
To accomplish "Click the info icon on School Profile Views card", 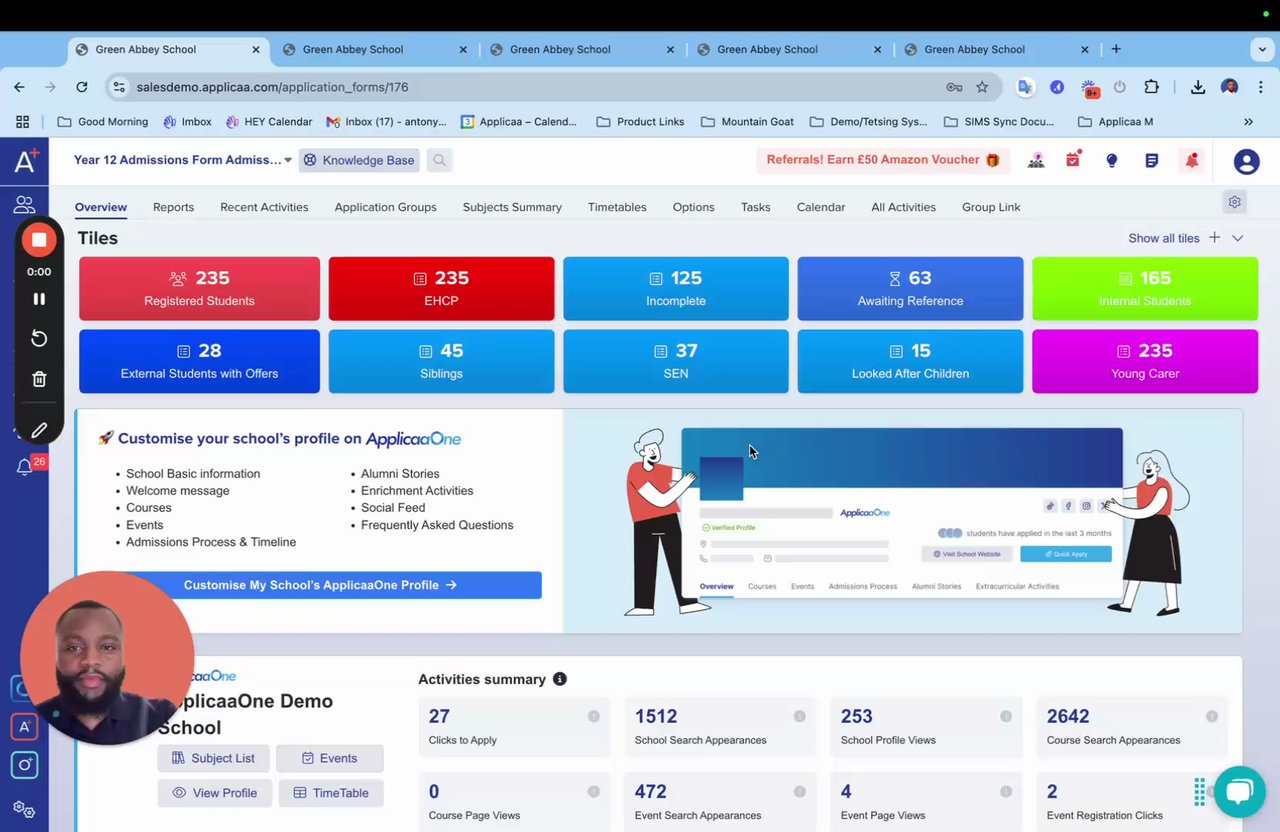I will pos(1005,716).
